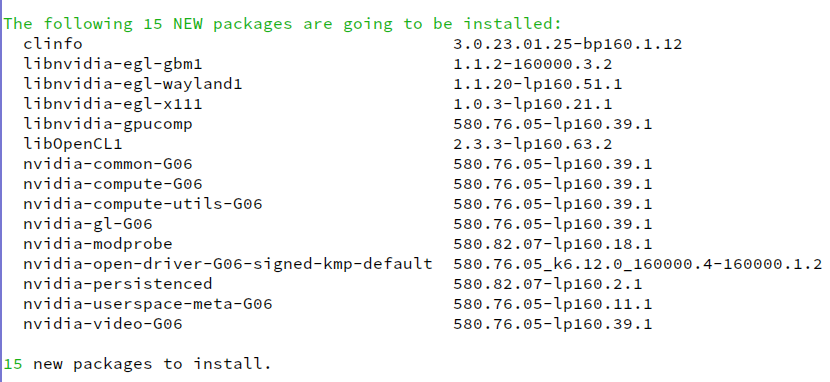
Task: Select the libnvidia-egl-x111 line
Action: [113, 104]
